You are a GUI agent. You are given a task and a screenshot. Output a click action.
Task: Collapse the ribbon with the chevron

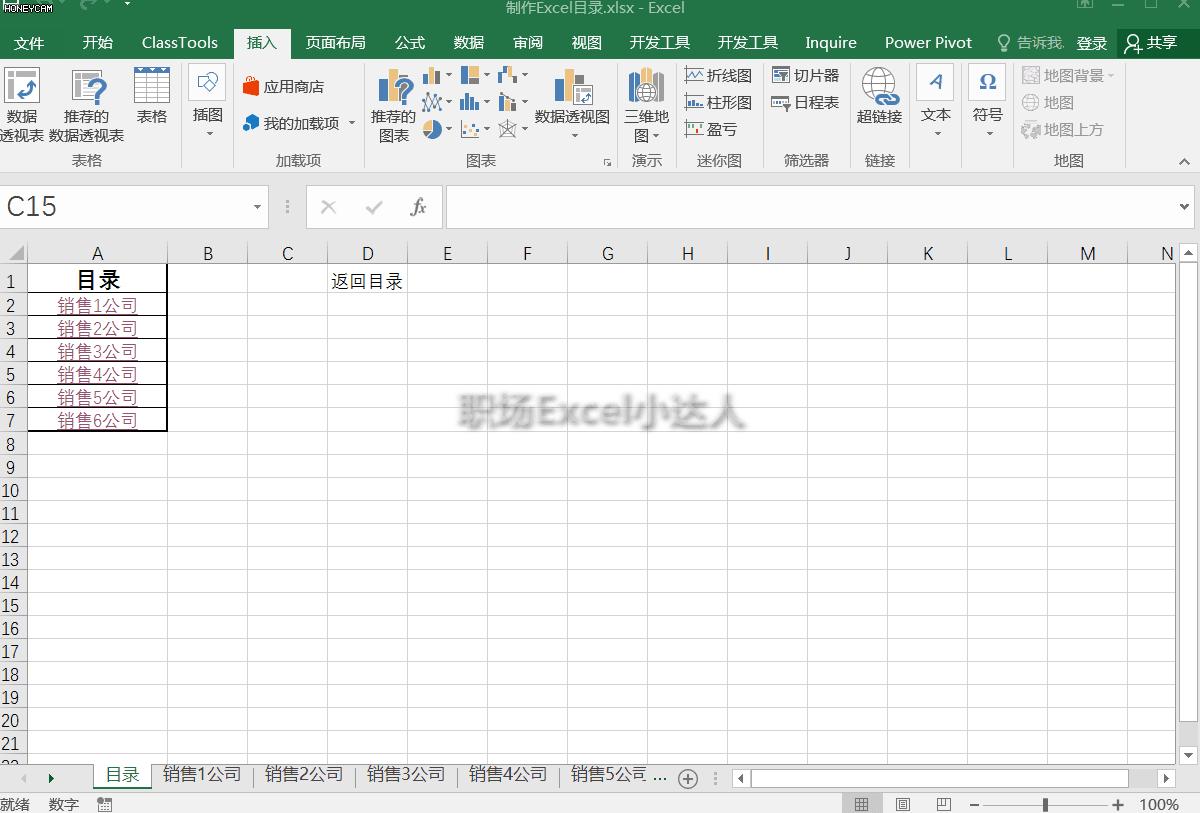pos(1184,161)
